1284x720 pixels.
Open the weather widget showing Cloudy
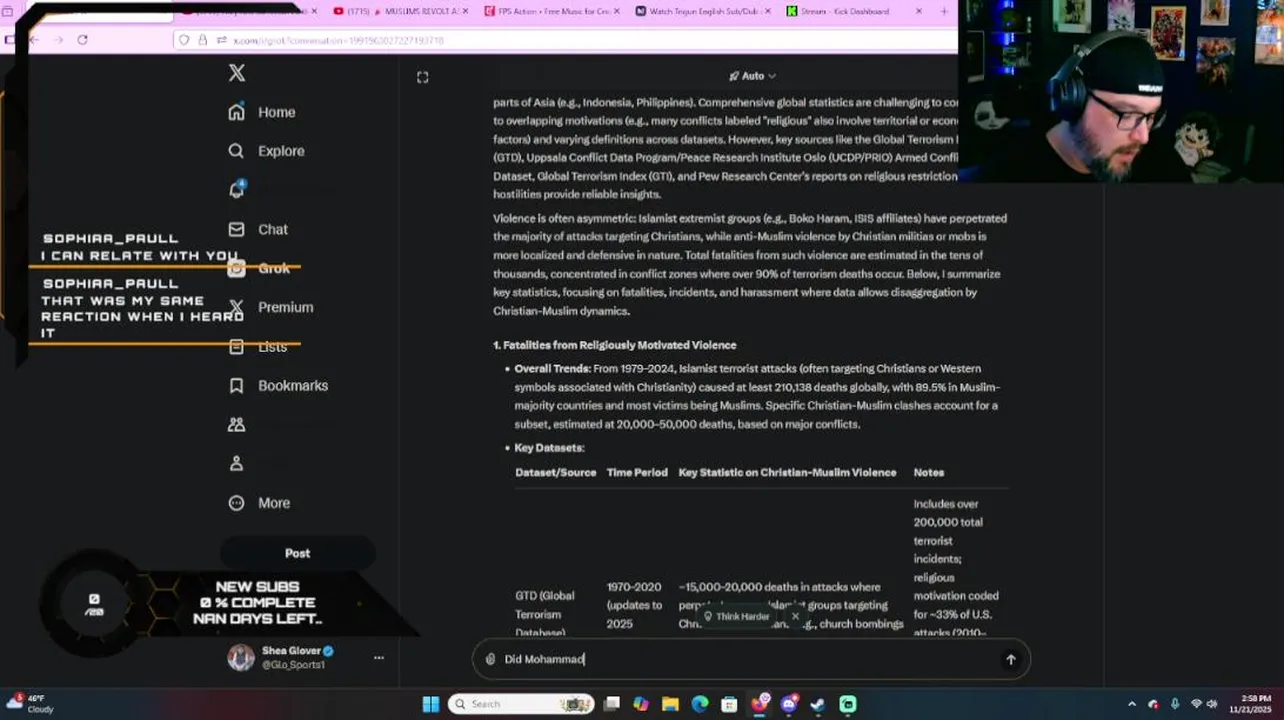29,704
